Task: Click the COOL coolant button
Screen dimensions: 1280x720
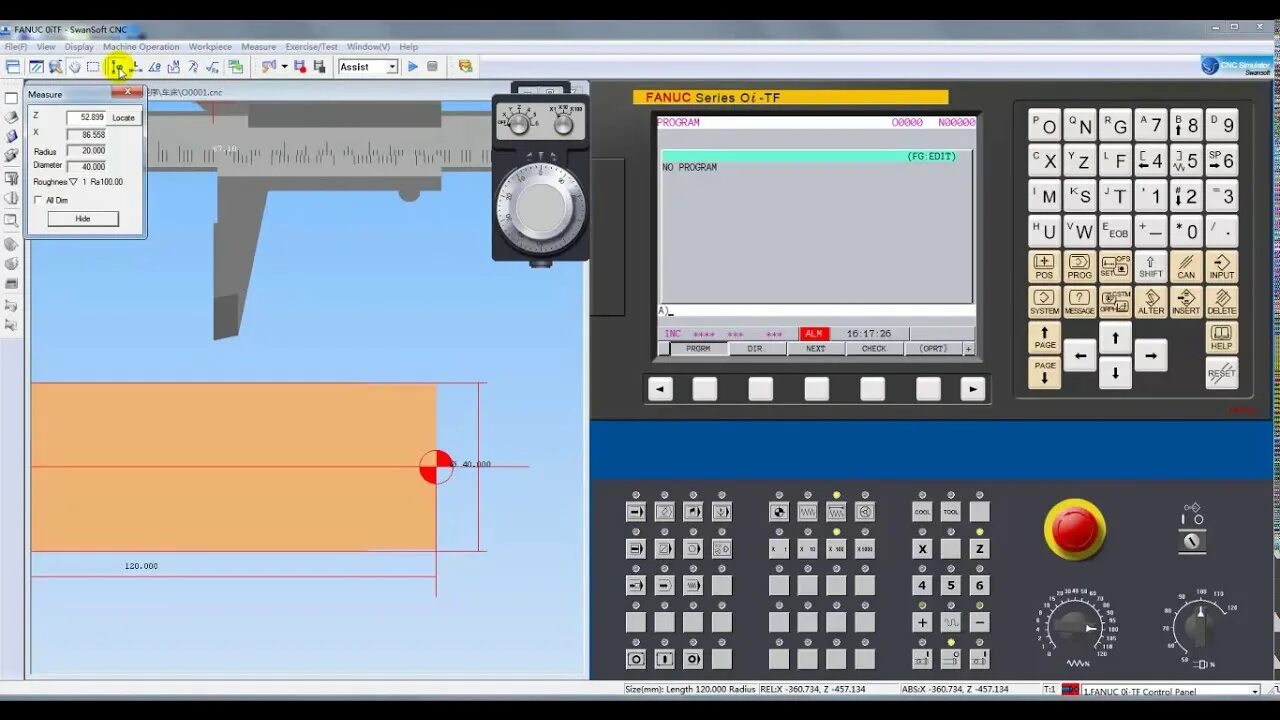Action: click(x=922, y=512)
